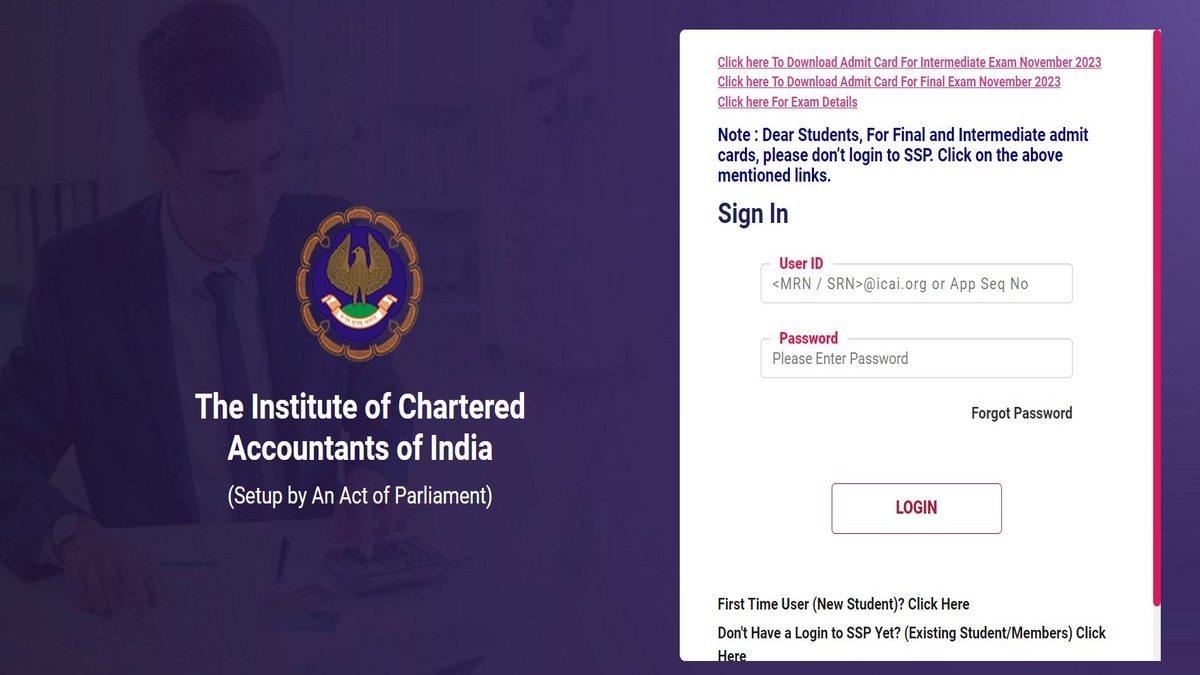Click inside the Password input field
The height and width of the screenshot is (675, 1200).
pyautogui.click(x=916, y=358)
